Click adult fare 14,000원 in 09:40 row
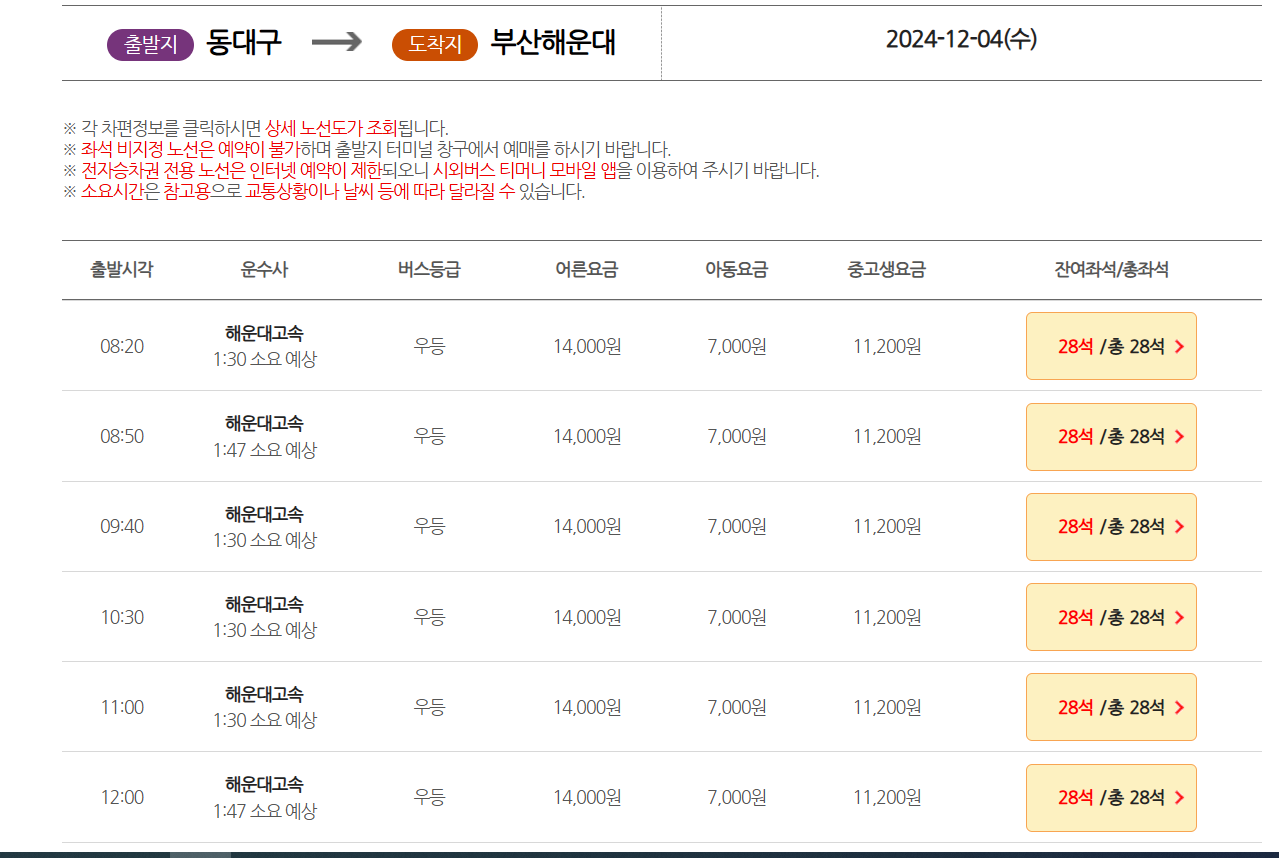1279x858 pixels. click(x=587, y=526)
